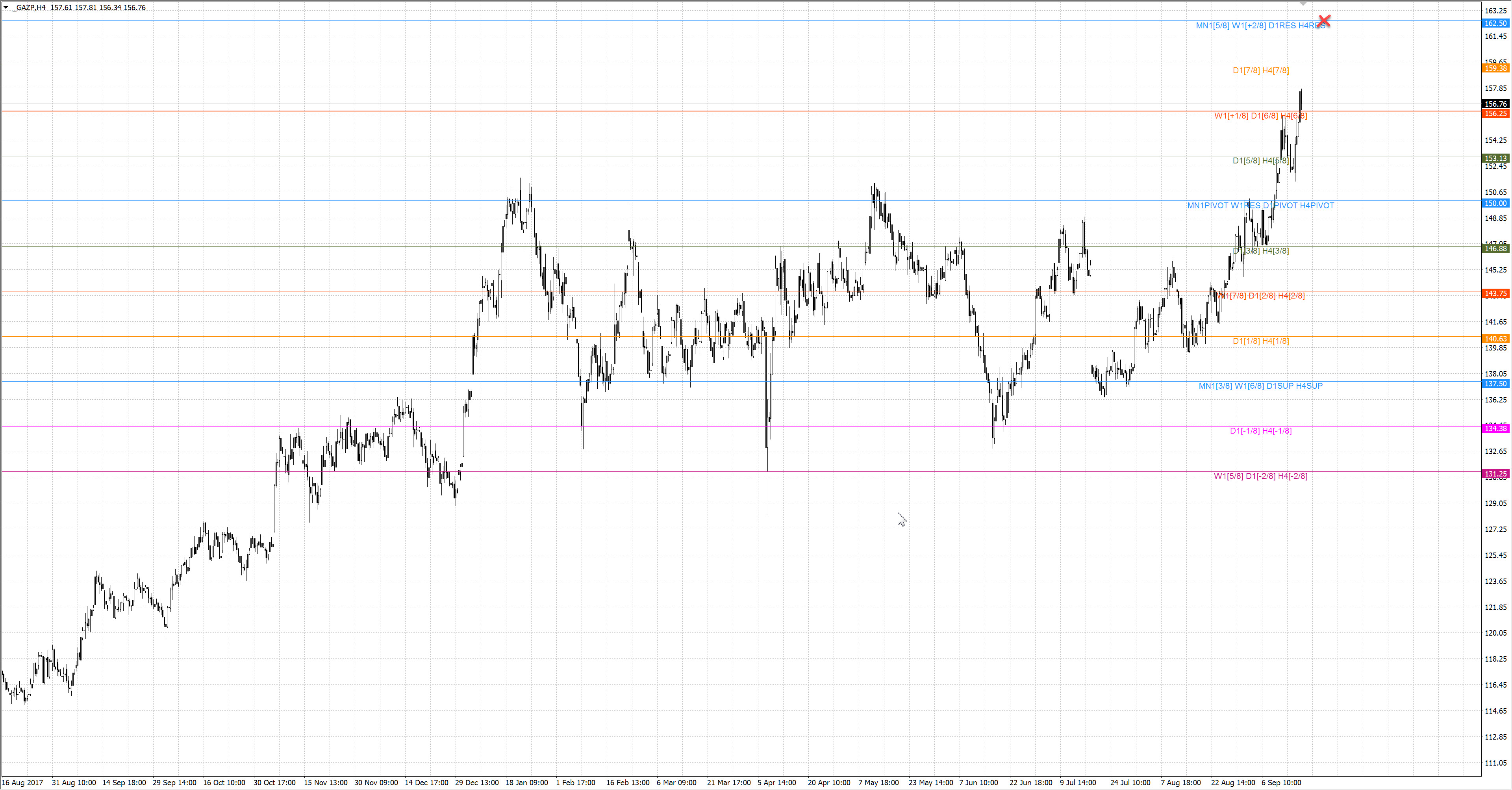Click the 6 Sep 10:00 date on timeline
The height and width of the screenshot is (790, 1512).
(x=1281, y=783)
